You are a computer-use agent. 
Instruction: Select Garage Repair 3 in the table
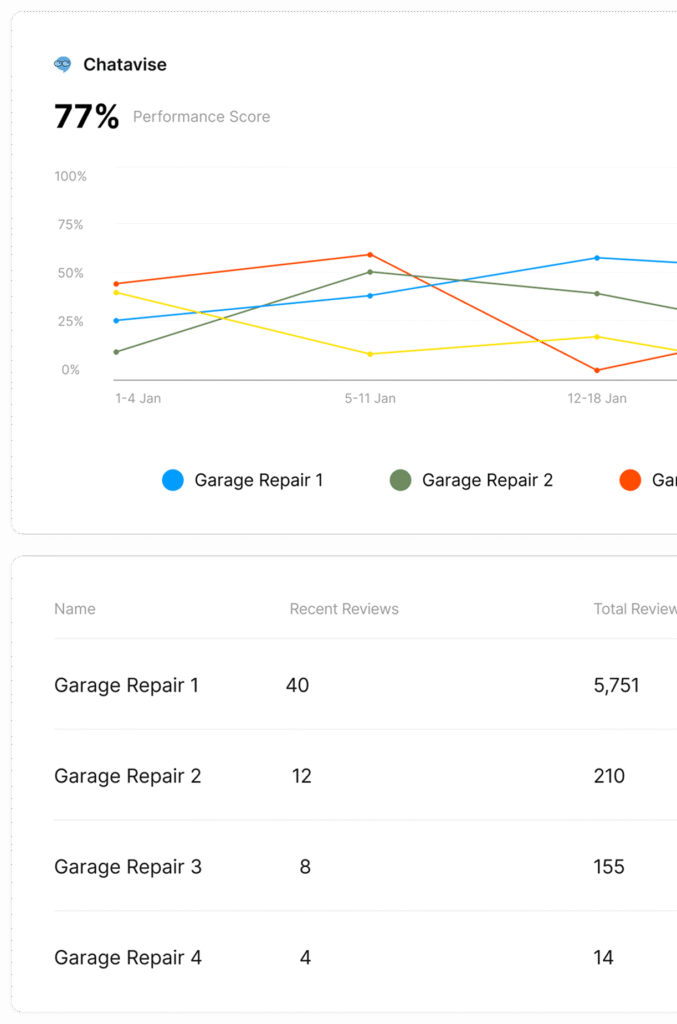pos(127,867)
